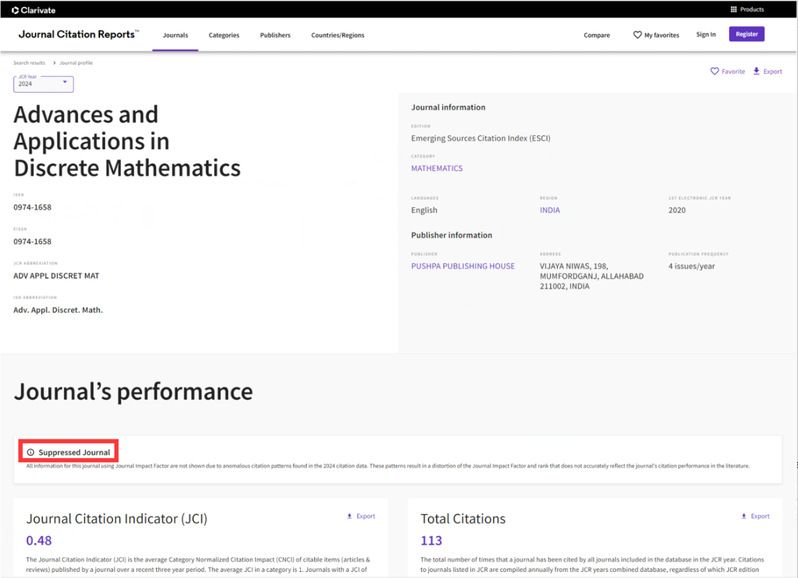This screenshot has width=798, height=578.
Task: Click the Export download icon at top right
Action: pos(757,72)
